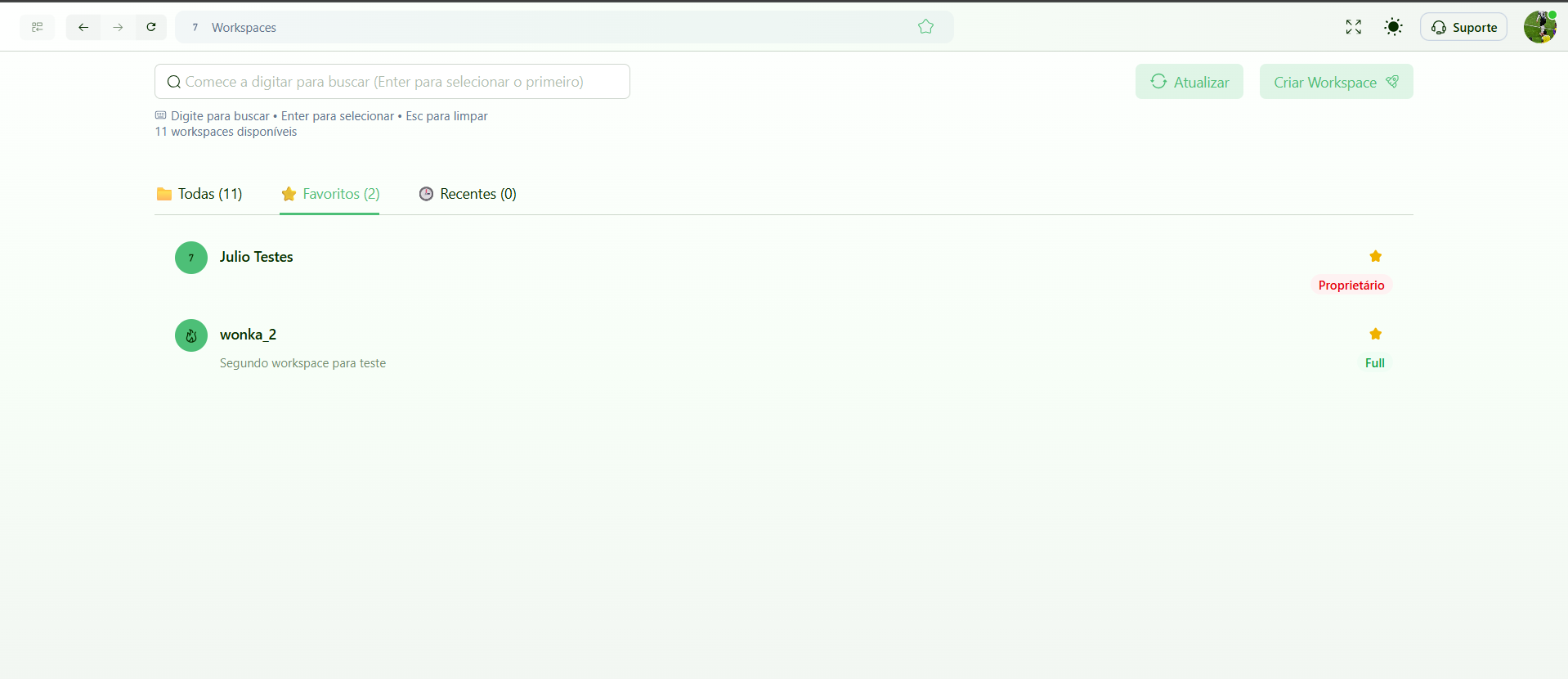Unfavorite Julio Testes with its star

(1375, 257)
